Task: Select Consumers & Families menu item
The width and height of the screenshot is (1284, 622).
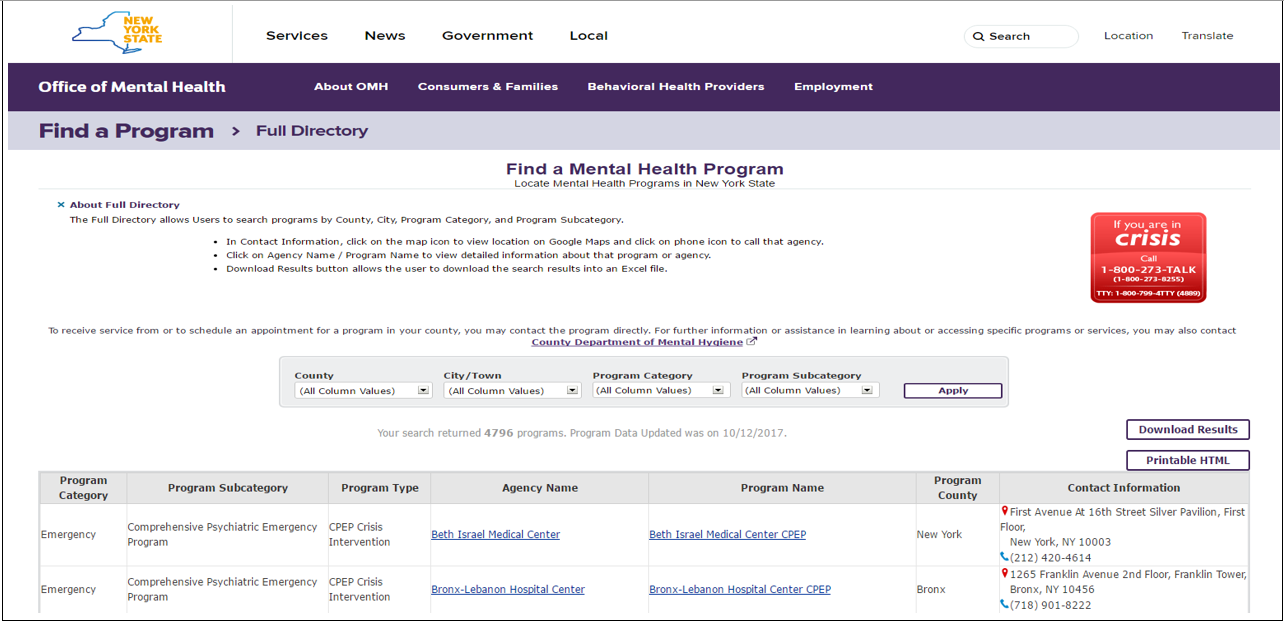Action: [488, 87]
